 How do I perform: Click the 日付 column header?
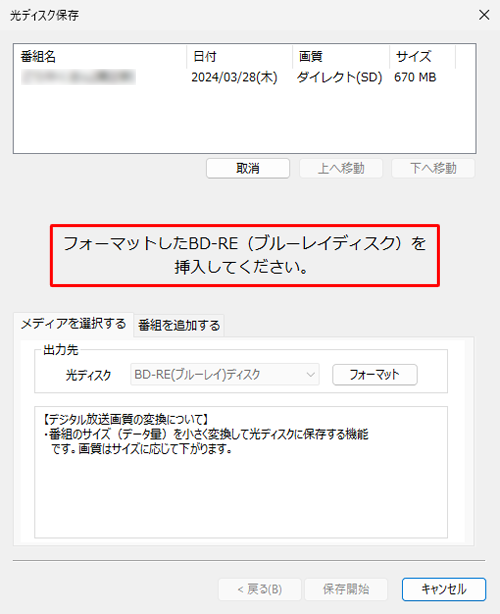[x=240, y=56]
